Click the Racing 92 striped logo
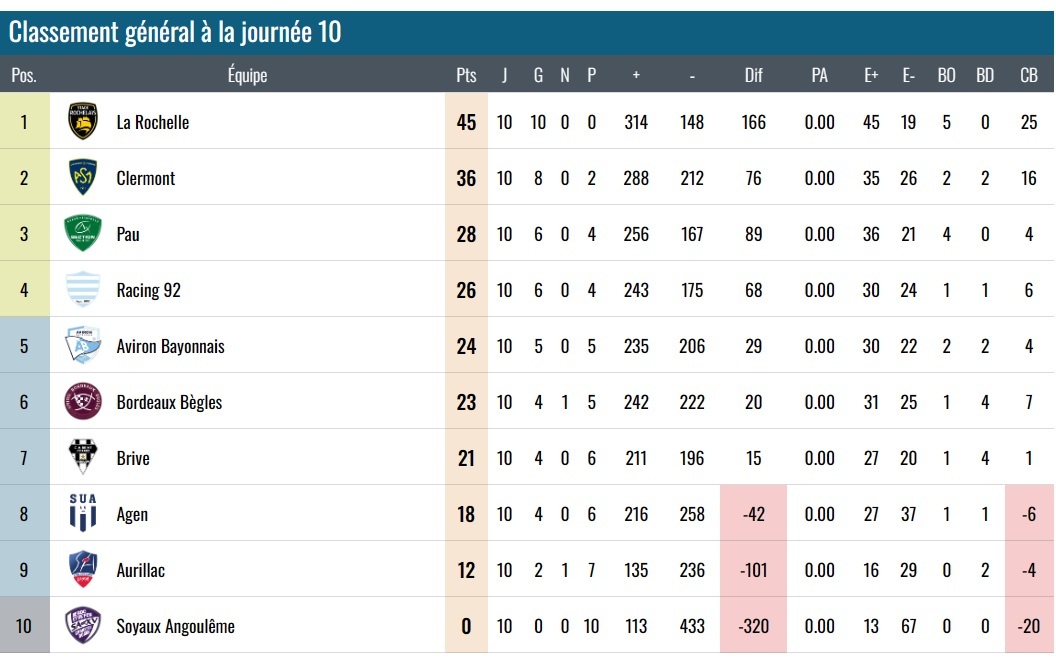This screenshot has height=664, width=1056. [83, 290]
